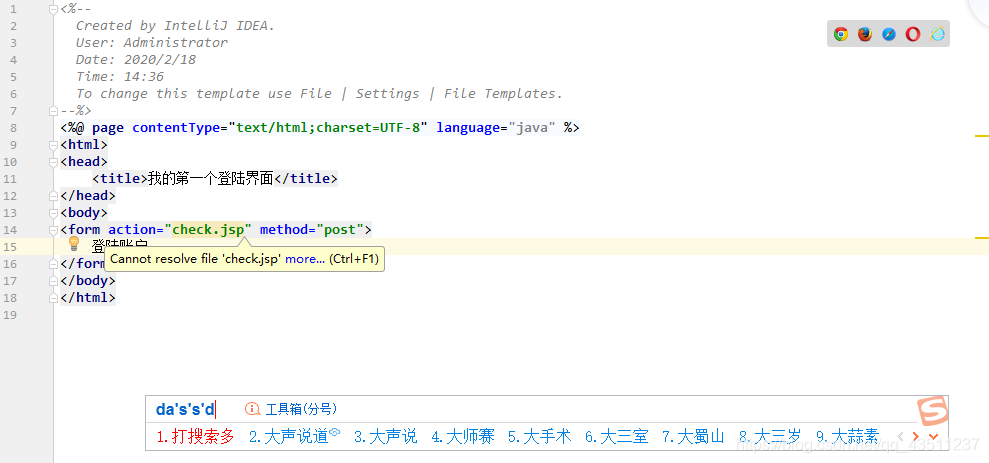Collapse the html tag fold marker
Viewport: 989px width, 463px height.
pos(55,145)
